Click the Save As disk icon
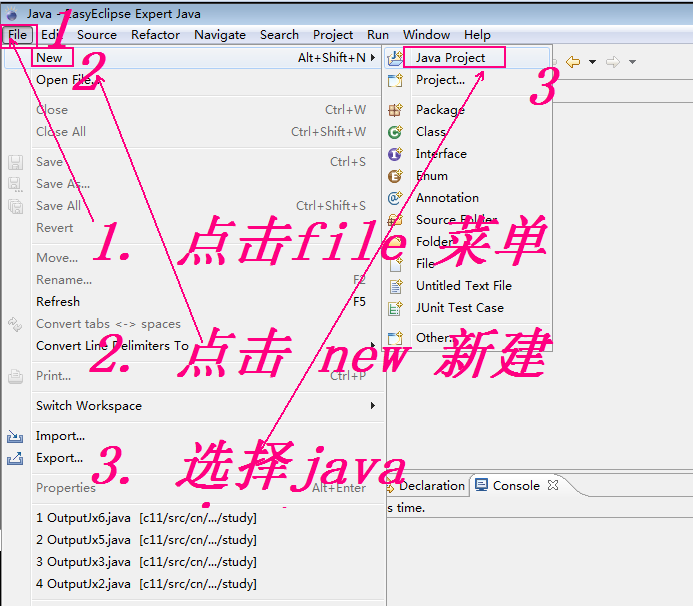Image resolution: width=693 pixels, height=606 pixels. [x=15, y=184]
